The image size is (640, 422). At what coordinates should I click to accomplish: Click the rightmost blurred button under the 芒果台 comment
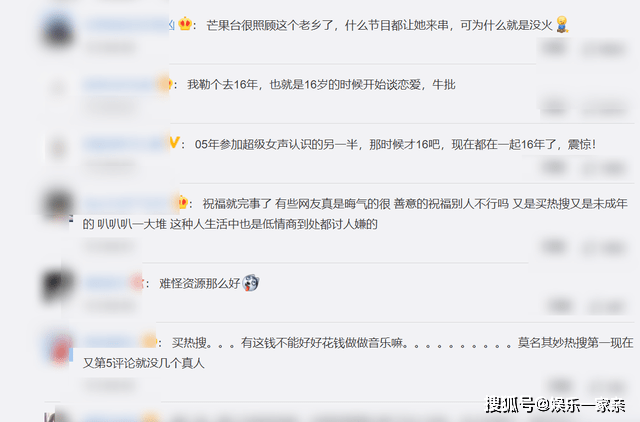click(604, 49)
